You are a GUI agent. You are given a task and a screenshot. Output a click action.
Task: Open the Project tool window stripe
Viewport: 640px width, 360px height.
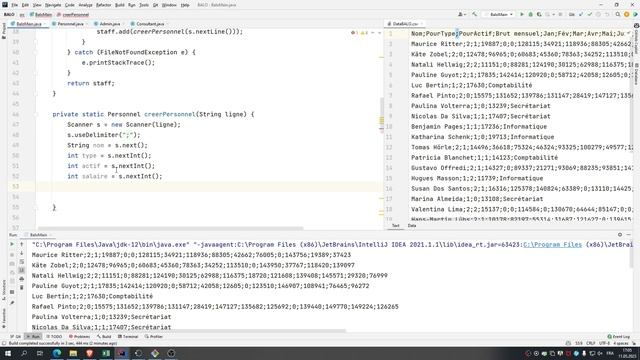[4, 31]
